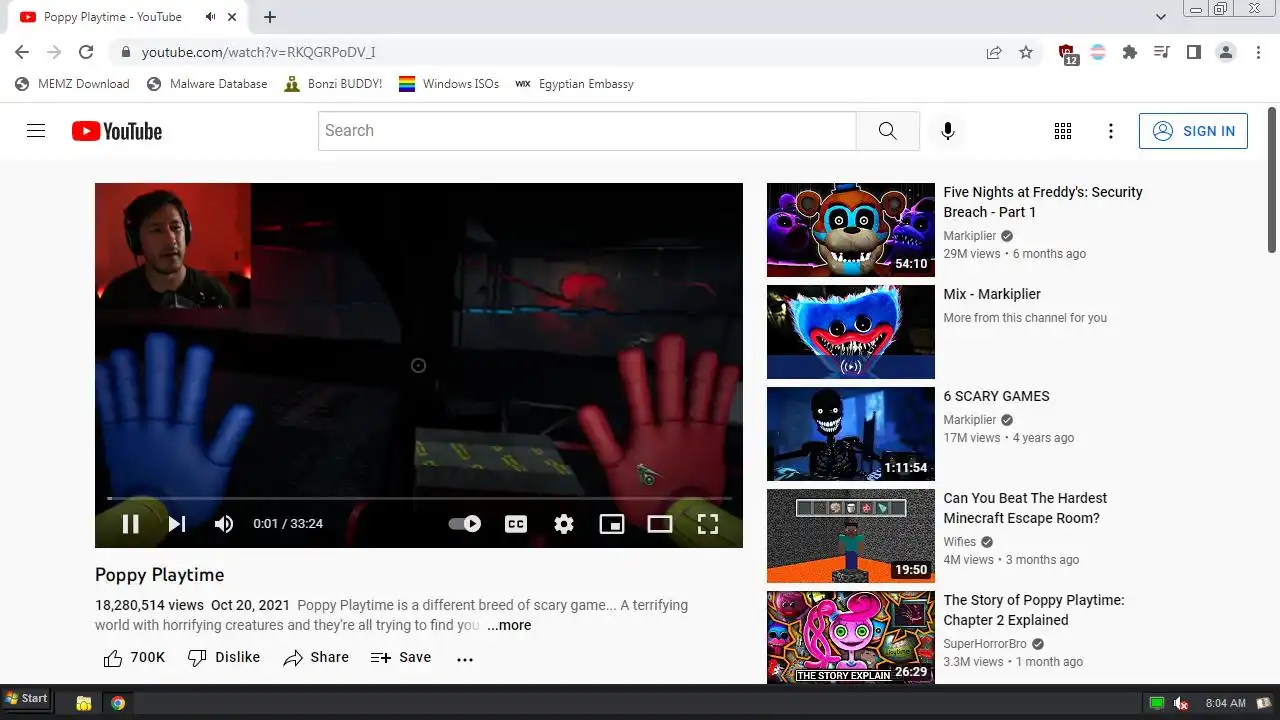Open the tab search chevron
This screenshot has height=720, width=1280.
pos(1160,17)
